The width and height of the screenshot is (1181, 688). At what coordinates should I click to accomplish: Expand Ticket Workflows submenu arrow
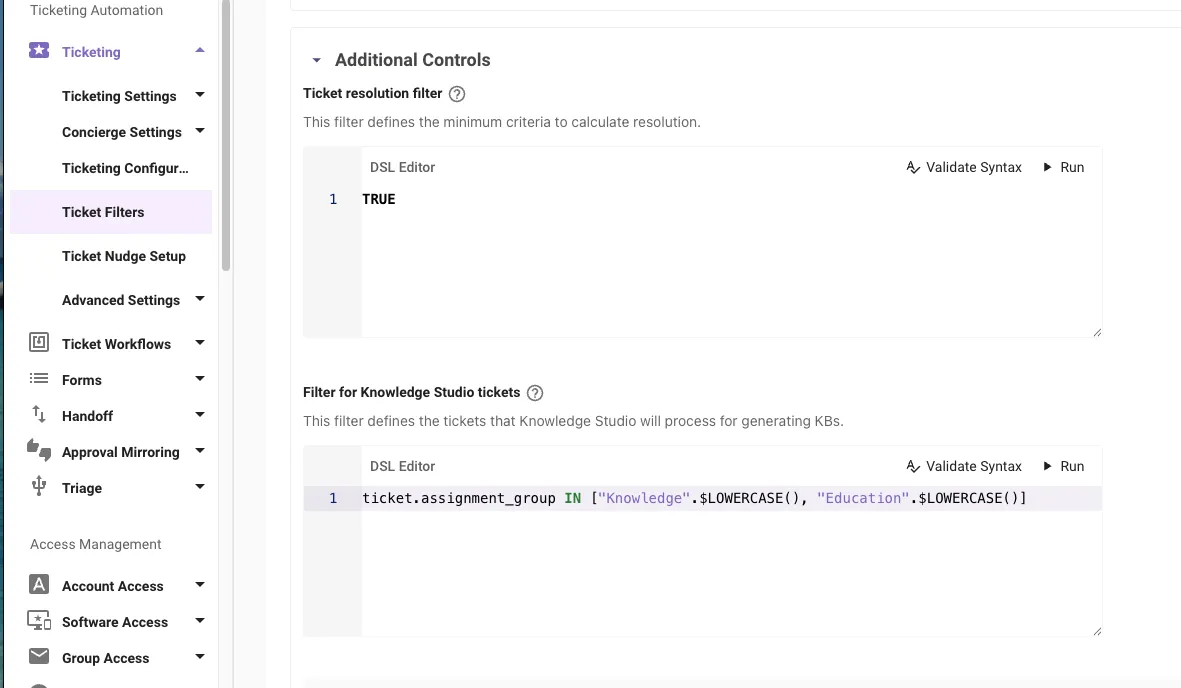point(200,343)
